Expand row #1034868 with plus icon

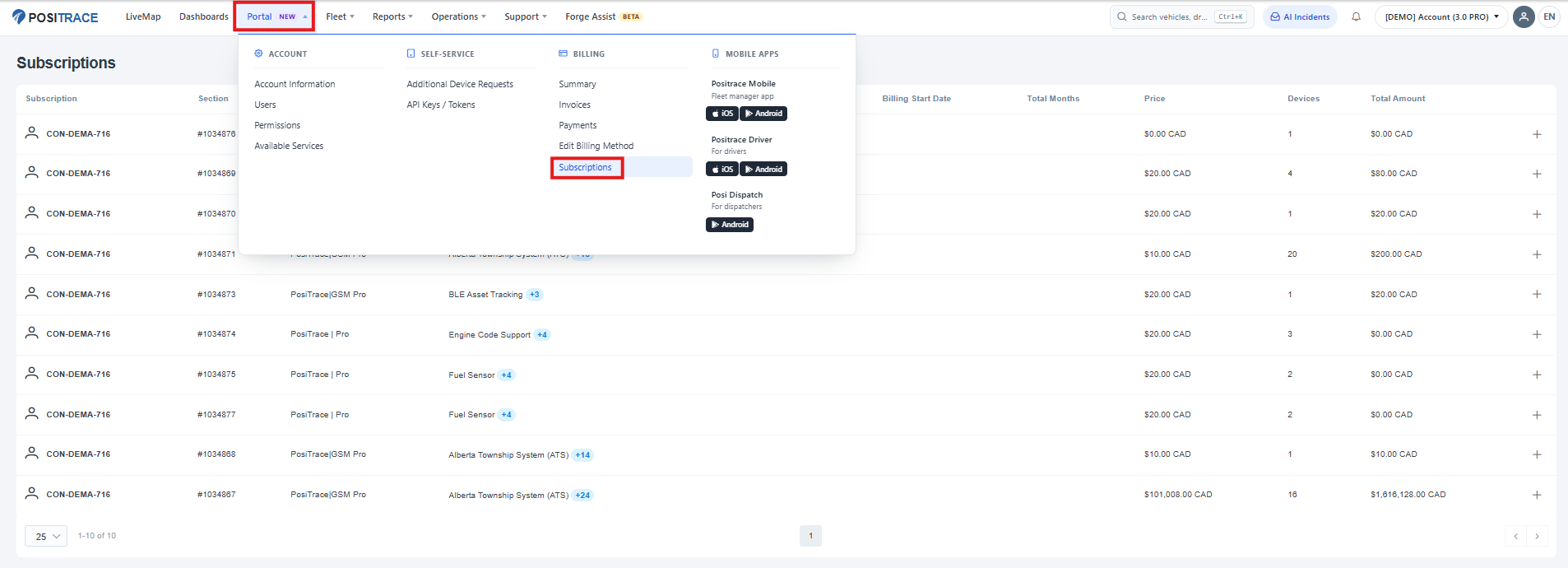(1537, 454)
